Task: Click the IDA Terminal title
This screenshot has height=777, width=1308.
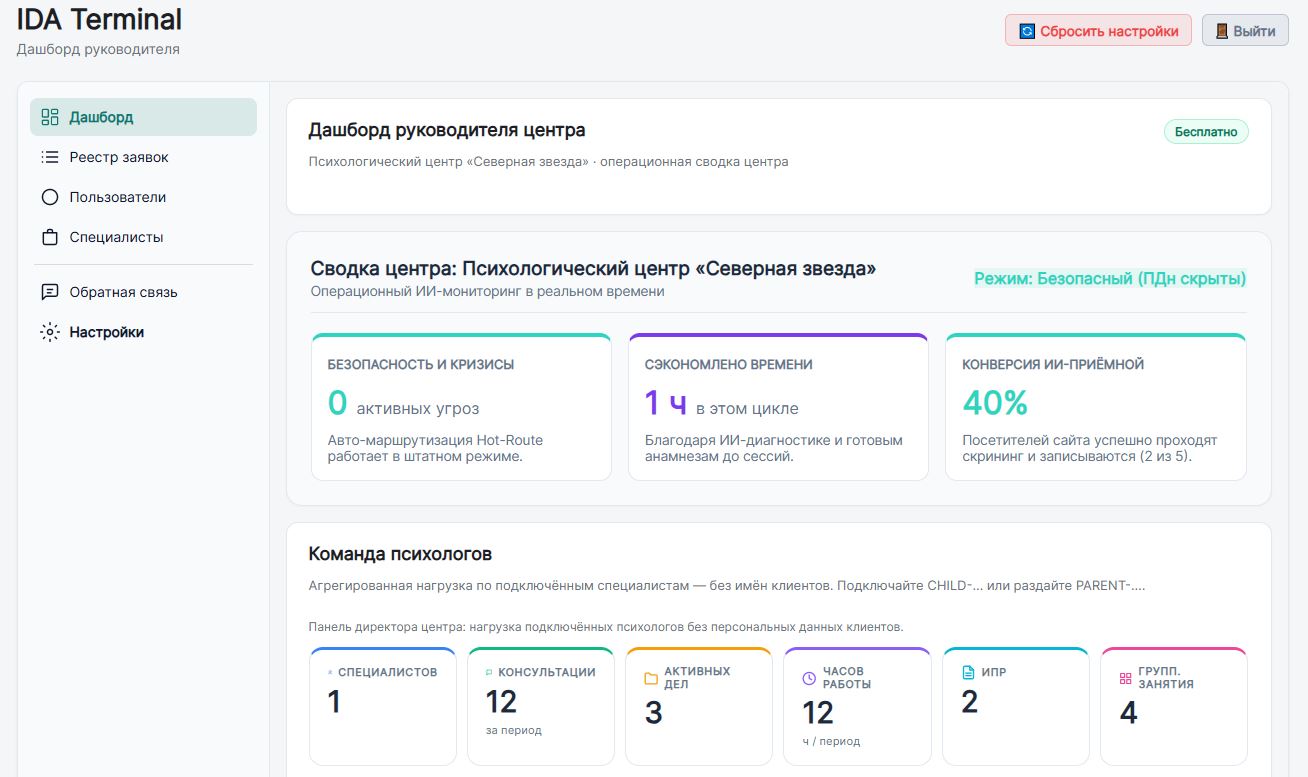Action: tap(99, 19)
